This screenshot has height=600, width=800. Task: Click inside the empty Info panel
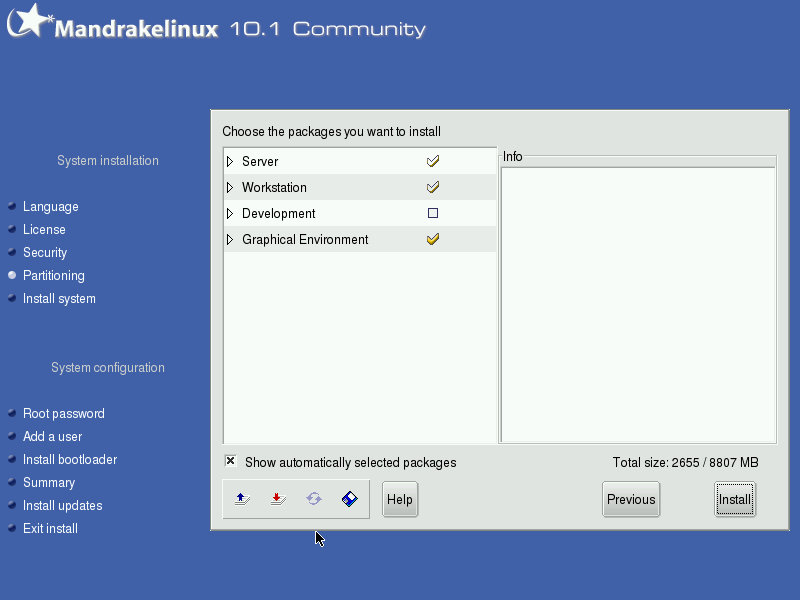[638, 305]
